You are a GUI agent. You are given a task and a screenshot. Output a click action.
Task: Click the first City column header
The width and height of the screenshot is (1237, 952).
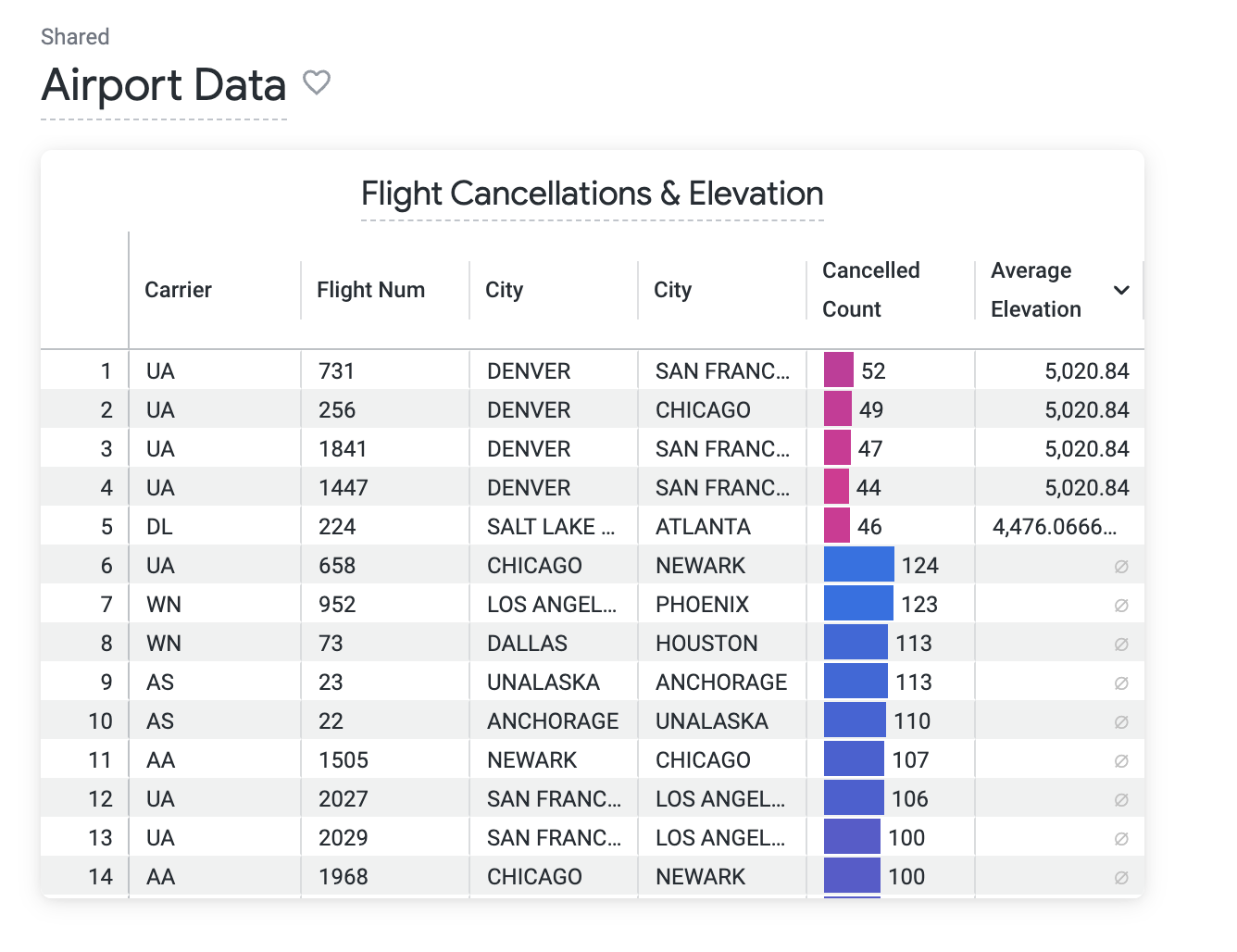[505, 290]
